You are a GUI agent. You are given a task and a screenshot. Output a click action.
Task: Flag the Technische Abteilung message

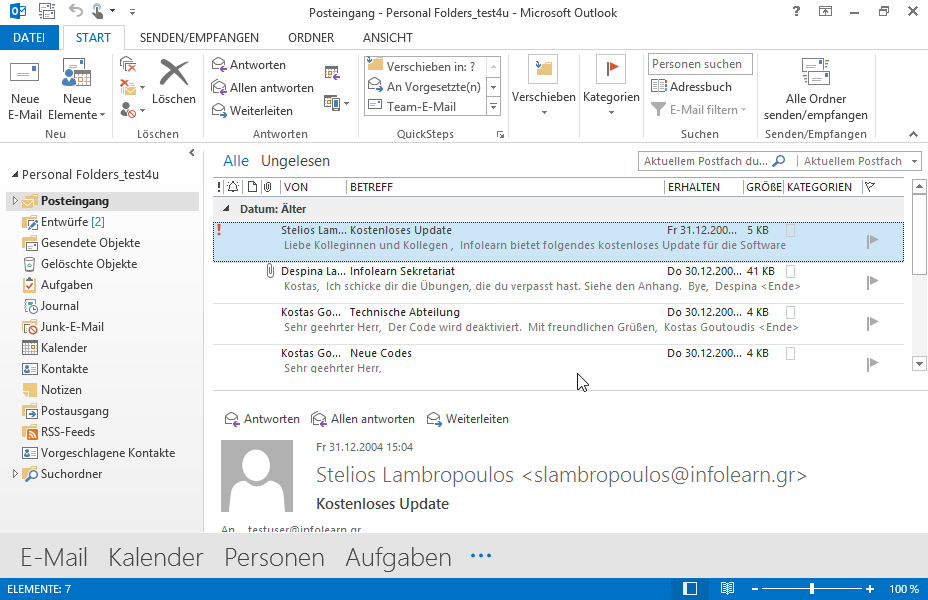872,322
